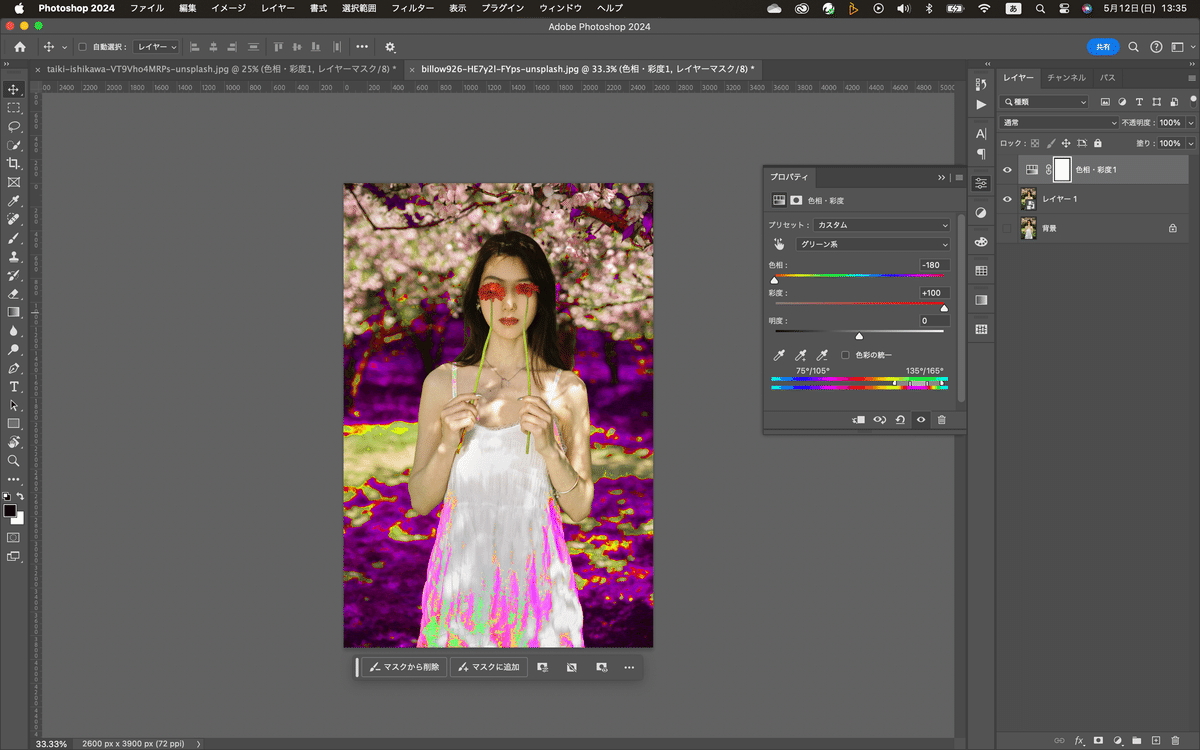
Task: Select the Horizontal Type tool
Action: pos(14,387)
